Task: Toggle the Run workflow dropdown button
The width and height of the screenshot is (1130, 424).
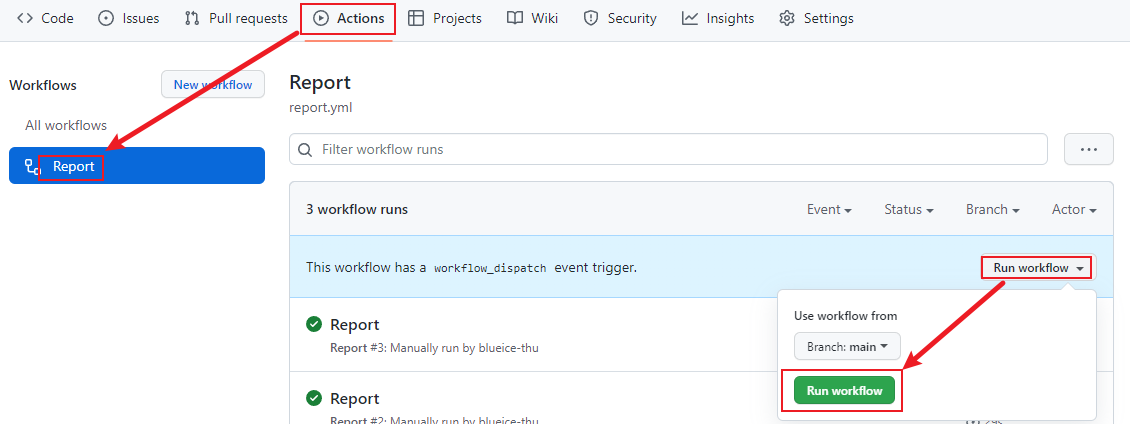Action: pyautogui.click(x=1038, y=268)
